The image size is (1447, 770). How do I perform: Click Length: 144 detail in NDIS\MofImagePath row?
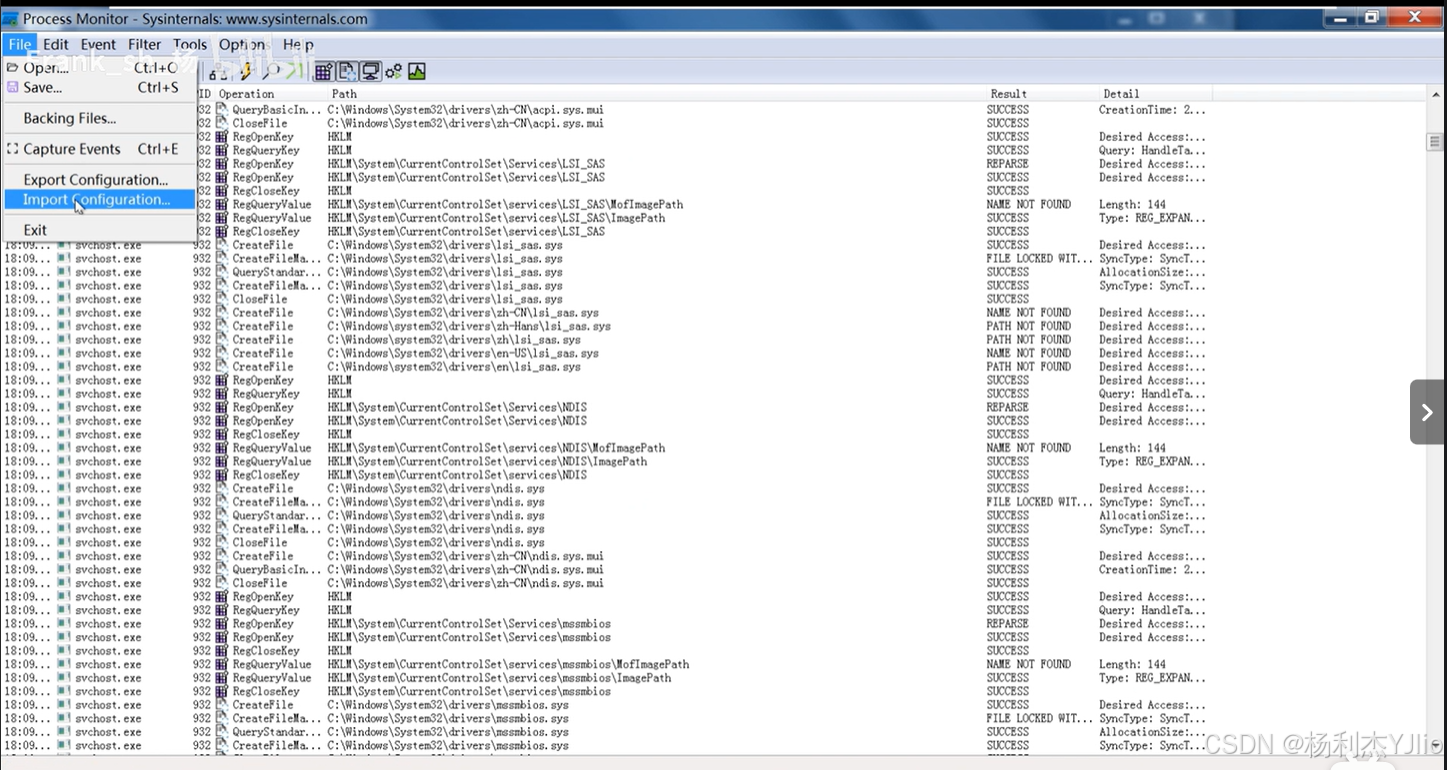(x=1132, y=448)
